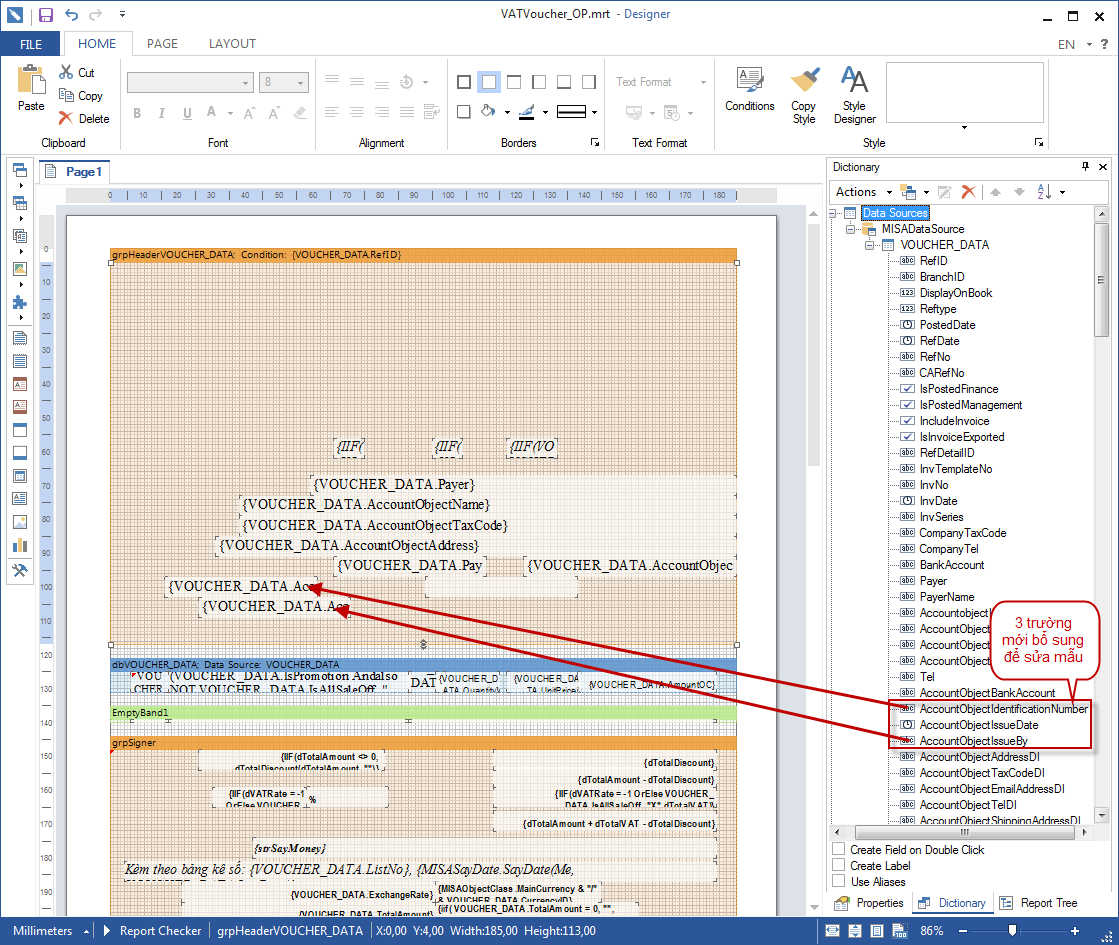Switch to the Properties panel tab
Screen dimensions: 1119x945
point(869,903)
